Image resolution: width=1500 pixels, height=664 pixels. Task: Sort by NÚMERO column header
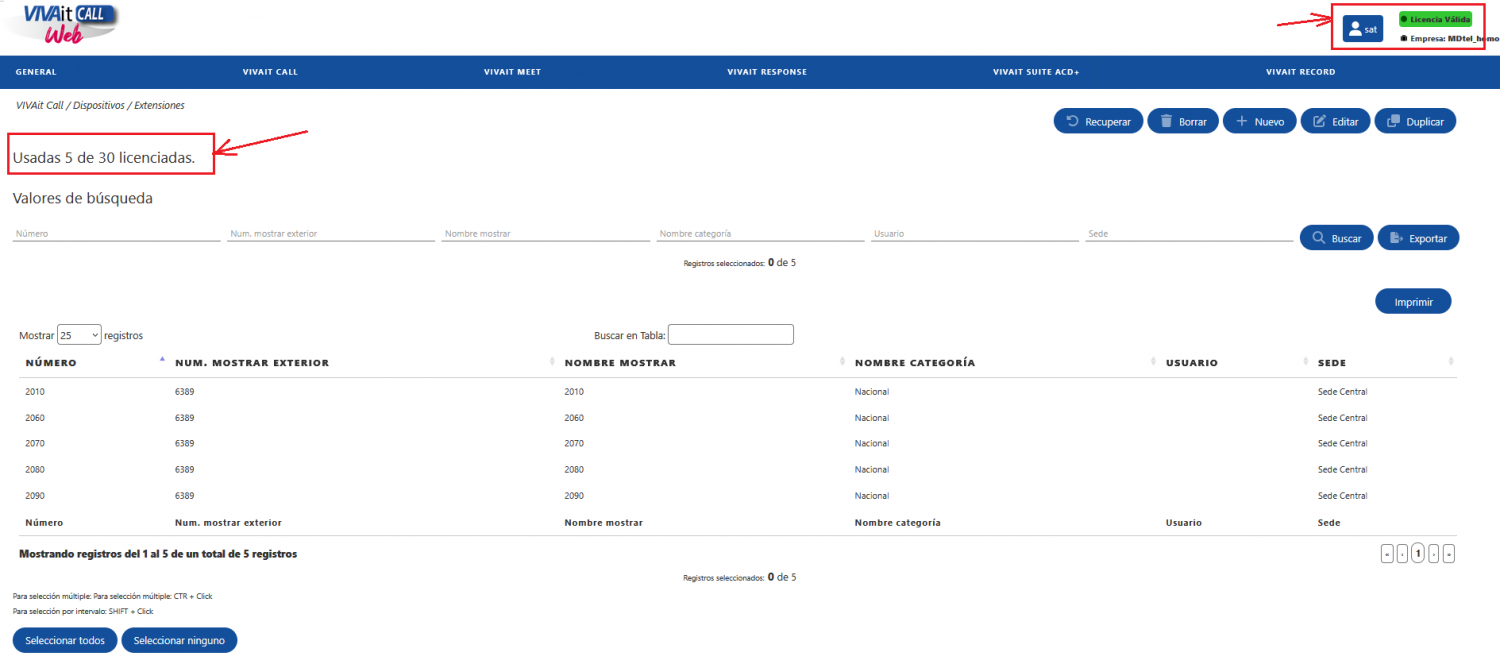(x=93, y=362)
